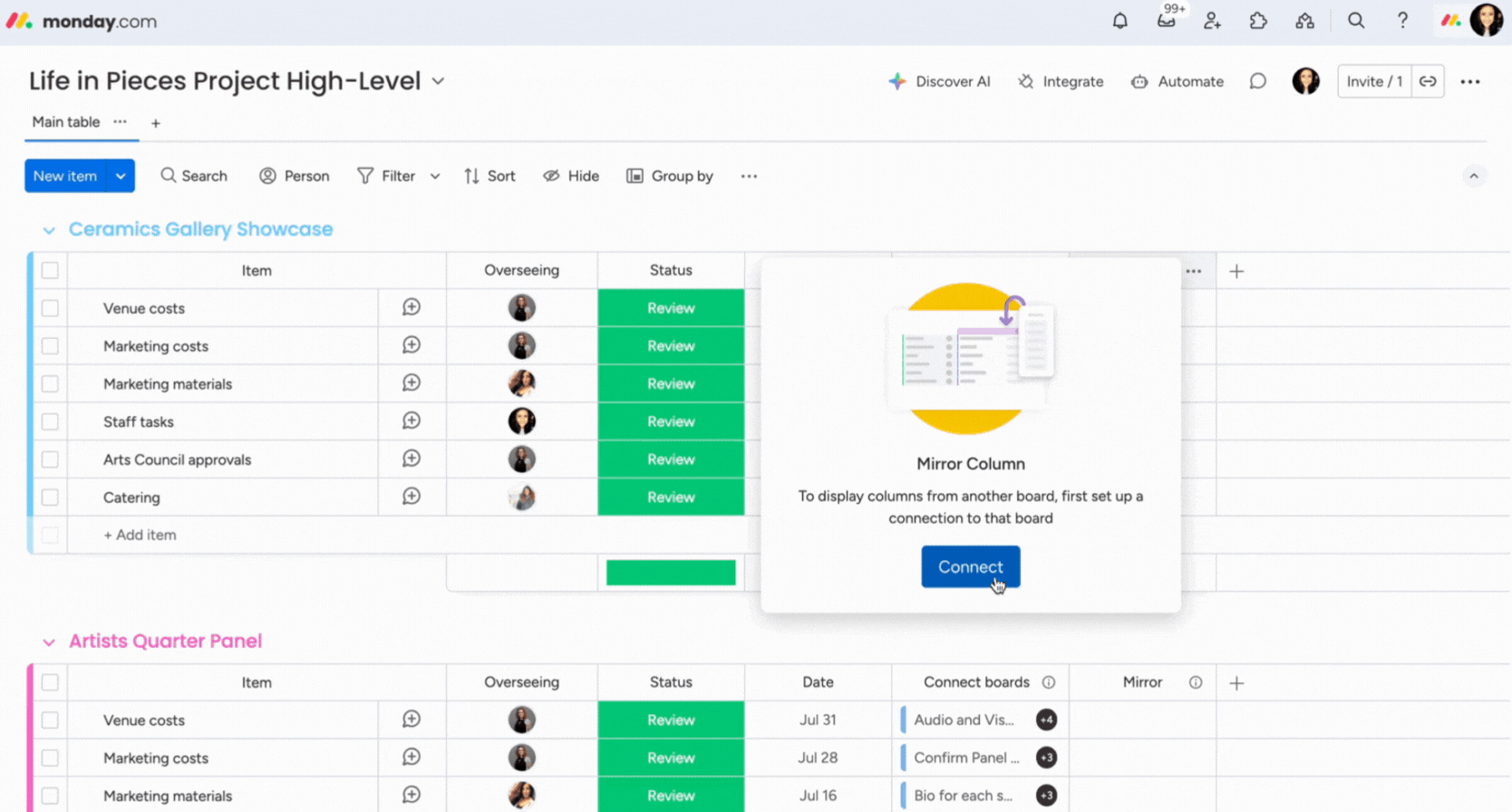Open the board discussion speech bubble
The height and width of the screenshot is (812, 1512).
click(1257, 82)
